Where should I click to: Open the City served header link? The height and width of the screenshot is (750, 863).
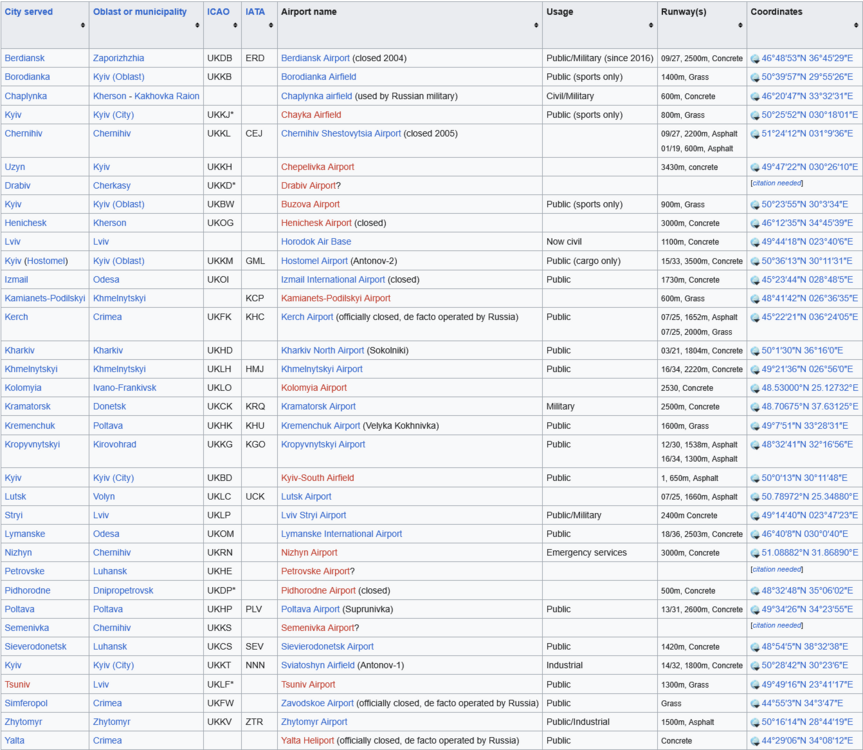tap(29, 12)
